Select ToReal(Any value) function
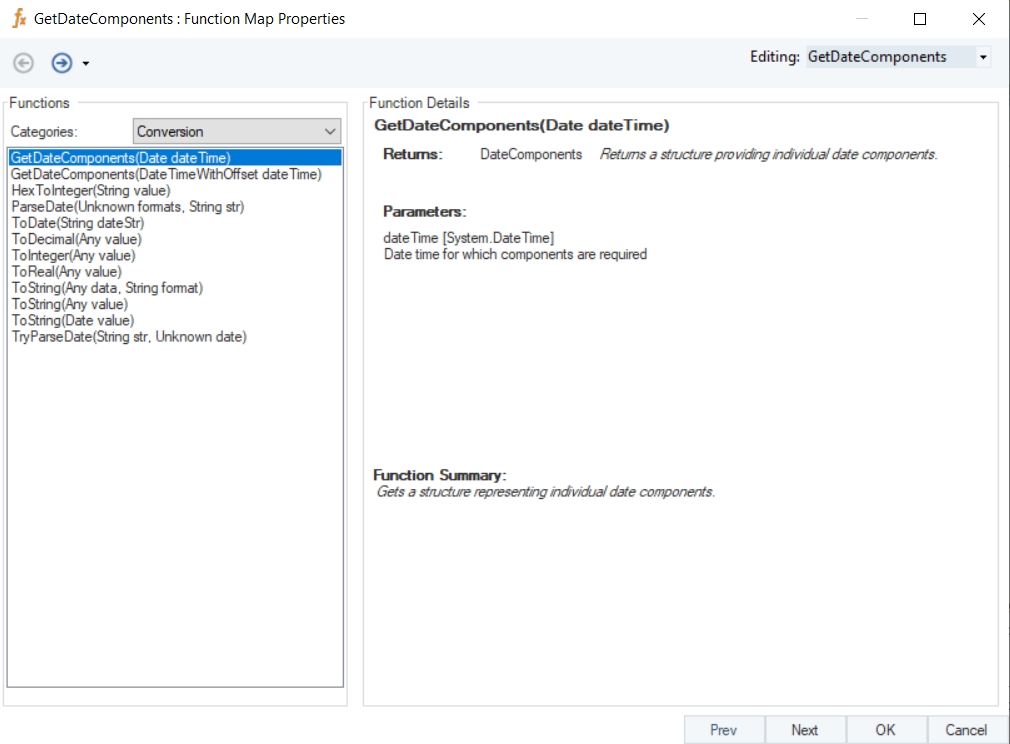 [x=66, y=271]
